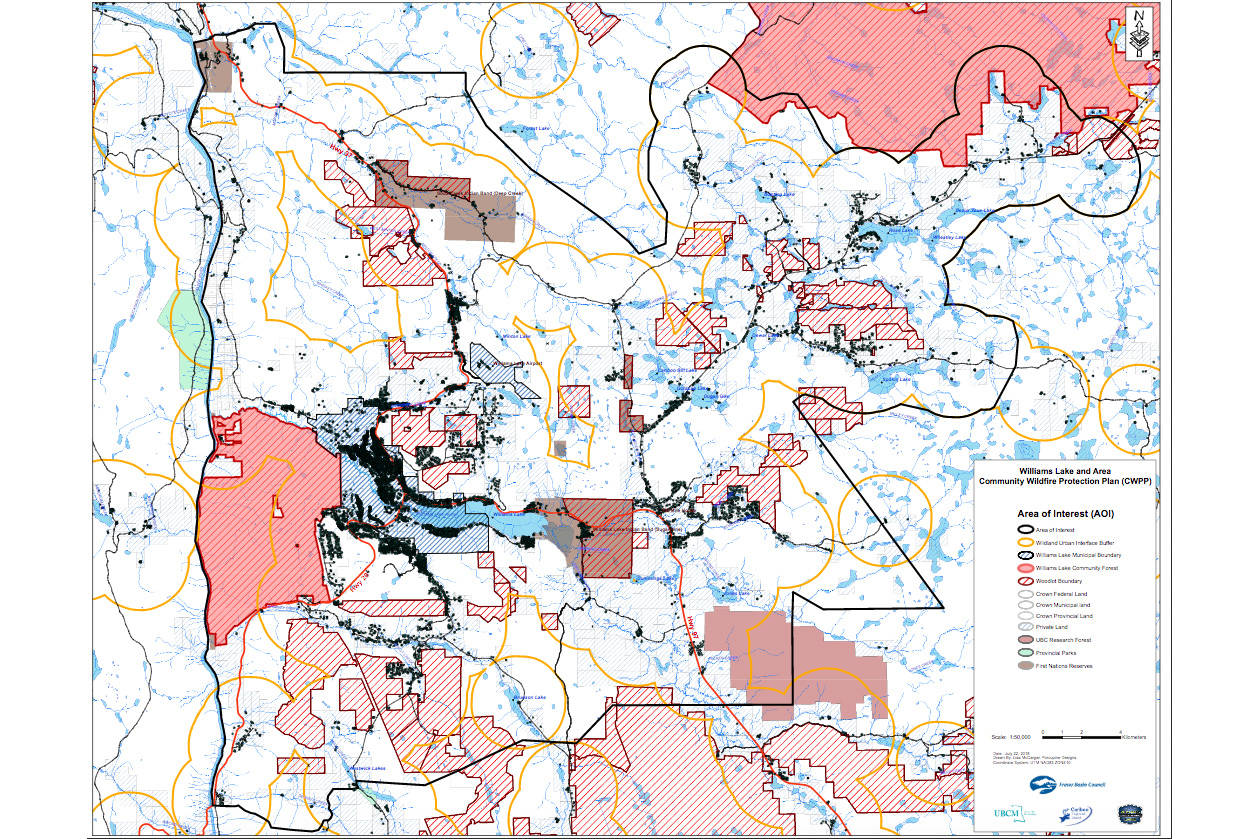Click the 'Crown Municipal land' legend label
This screenshot has width=1259, height=839.
point(1063,605)
